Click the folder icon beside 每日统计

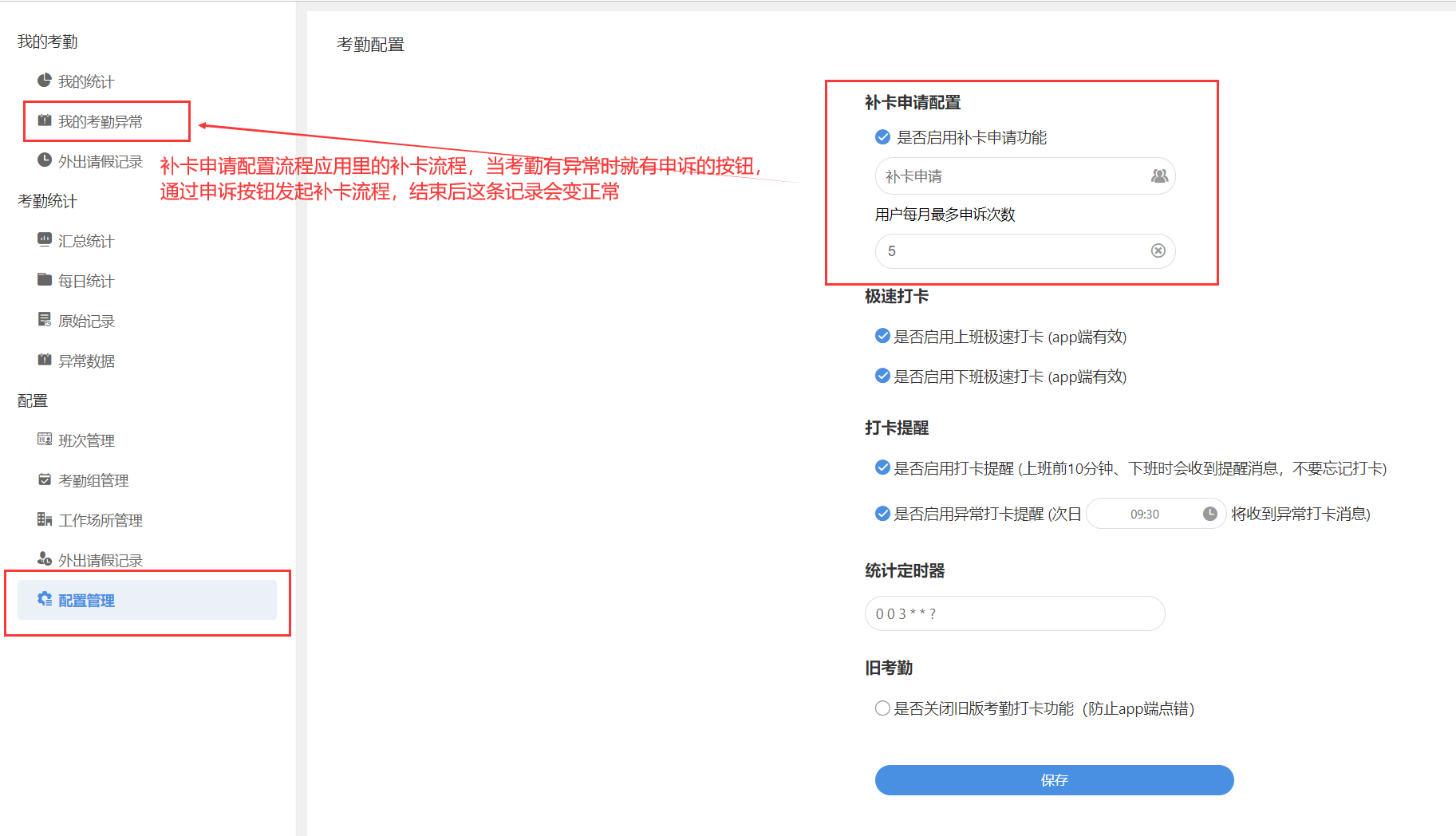pyautogui.click(x=45, y=279)
